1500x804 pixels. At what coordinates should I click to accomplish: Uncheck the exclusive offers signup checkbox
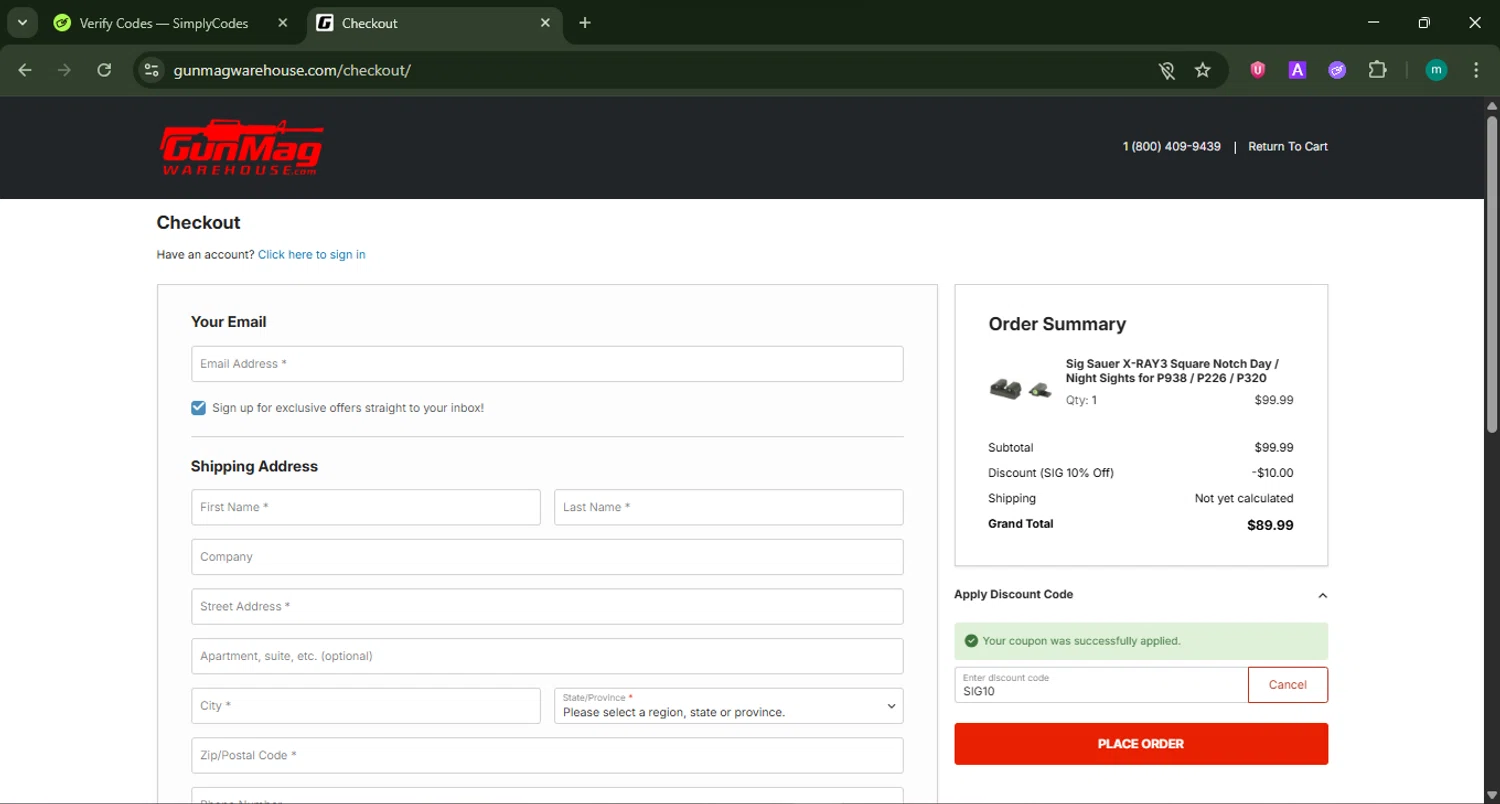click(198, 408)
